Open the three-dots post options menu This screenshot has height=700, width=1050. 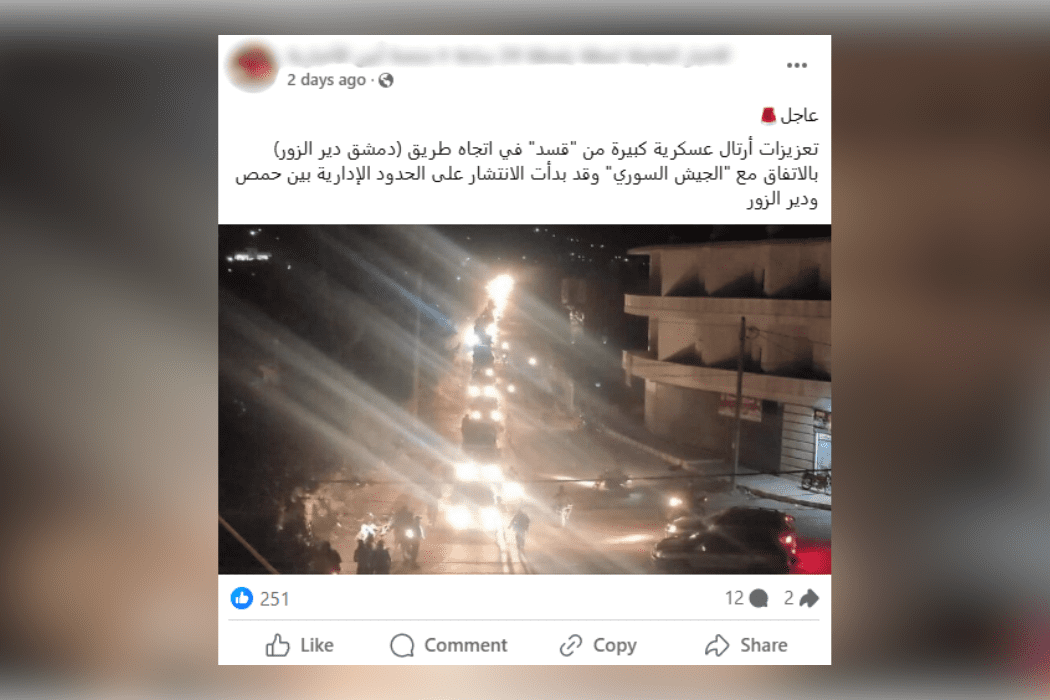796,65
